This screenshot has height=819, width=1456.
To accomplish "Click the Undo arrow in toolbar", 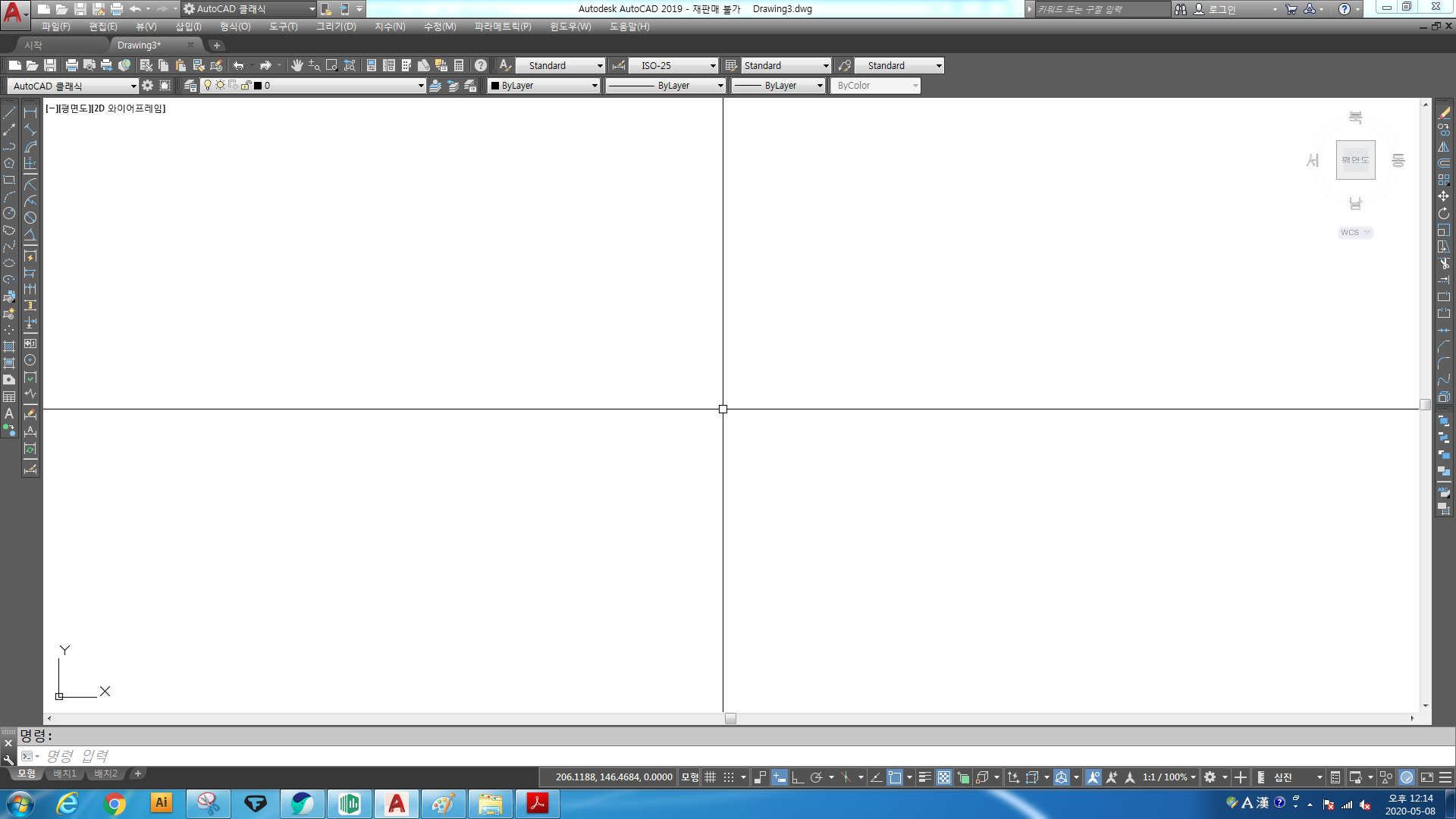I will tap(239, 66).
